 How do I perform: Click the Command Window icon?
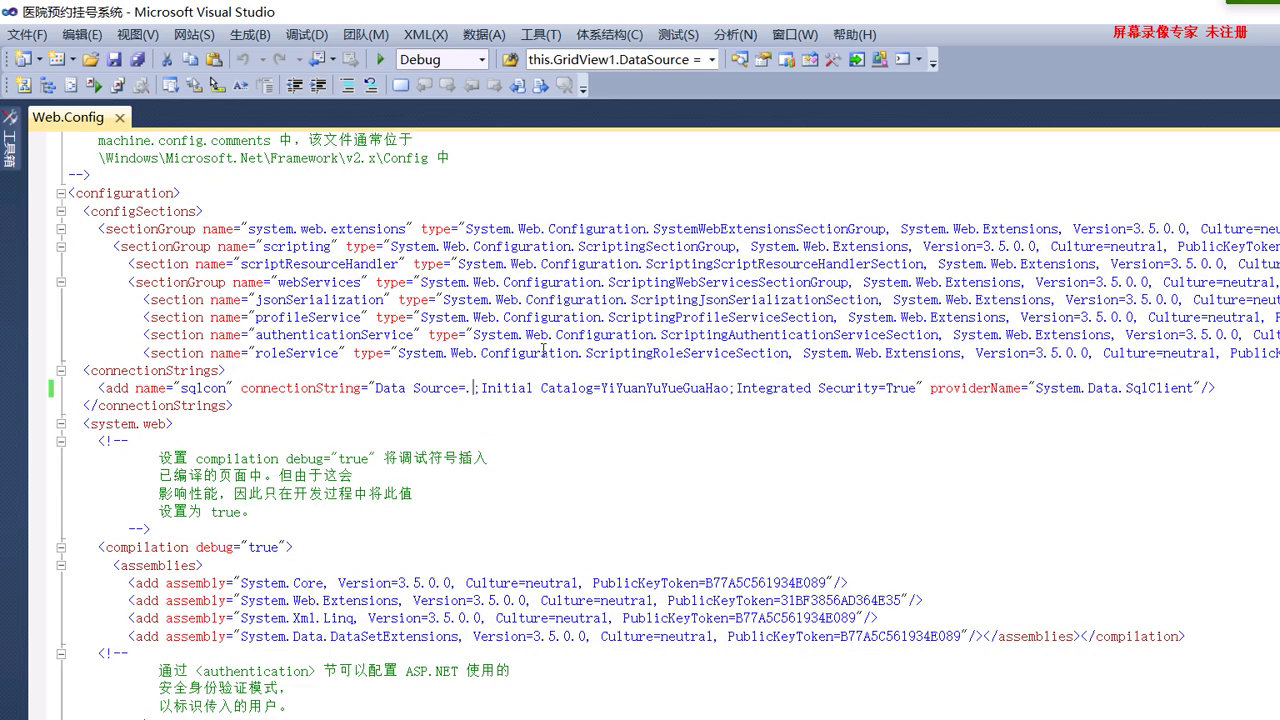[903, 60]
